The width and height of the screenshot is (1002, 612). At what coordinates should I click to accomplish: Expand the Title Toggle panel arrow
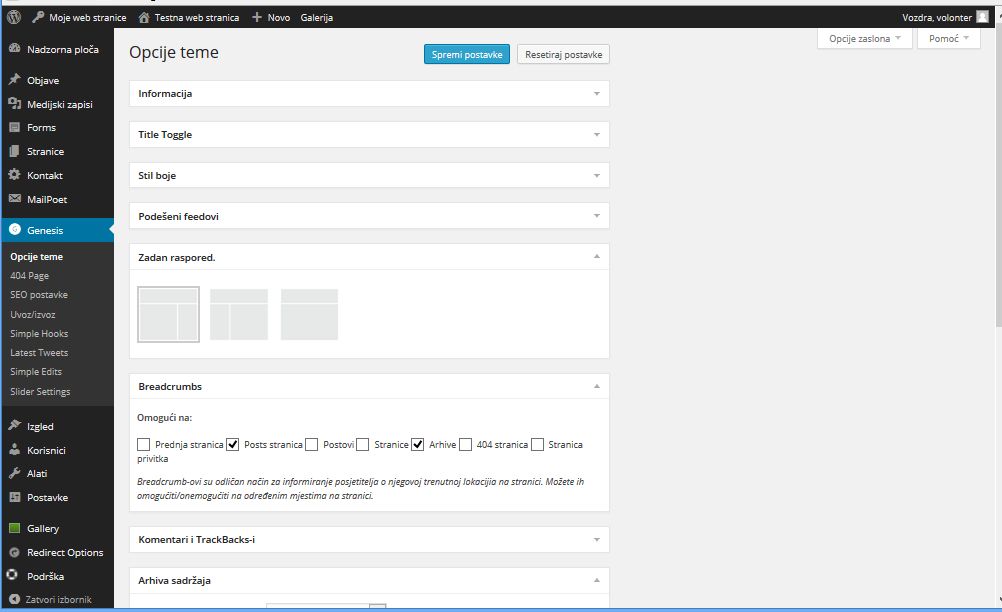point(597,135)
